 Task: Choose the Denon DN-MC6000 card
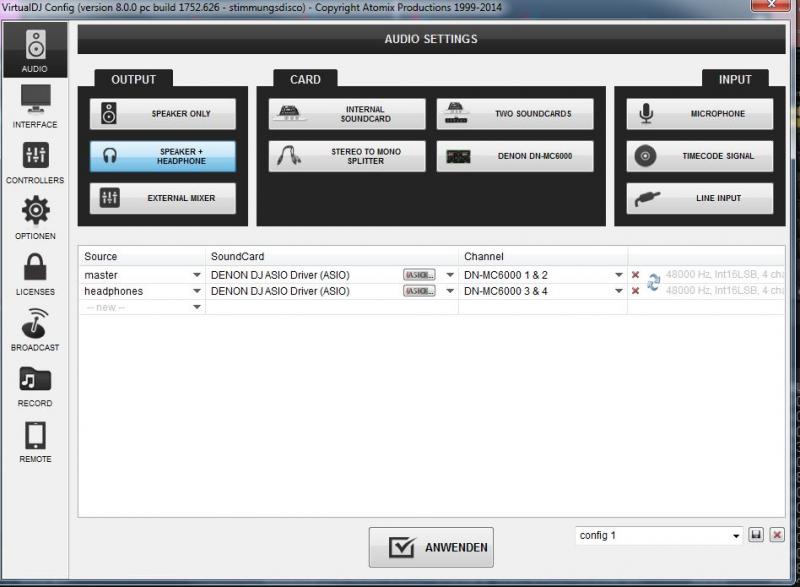click(515, 156)
